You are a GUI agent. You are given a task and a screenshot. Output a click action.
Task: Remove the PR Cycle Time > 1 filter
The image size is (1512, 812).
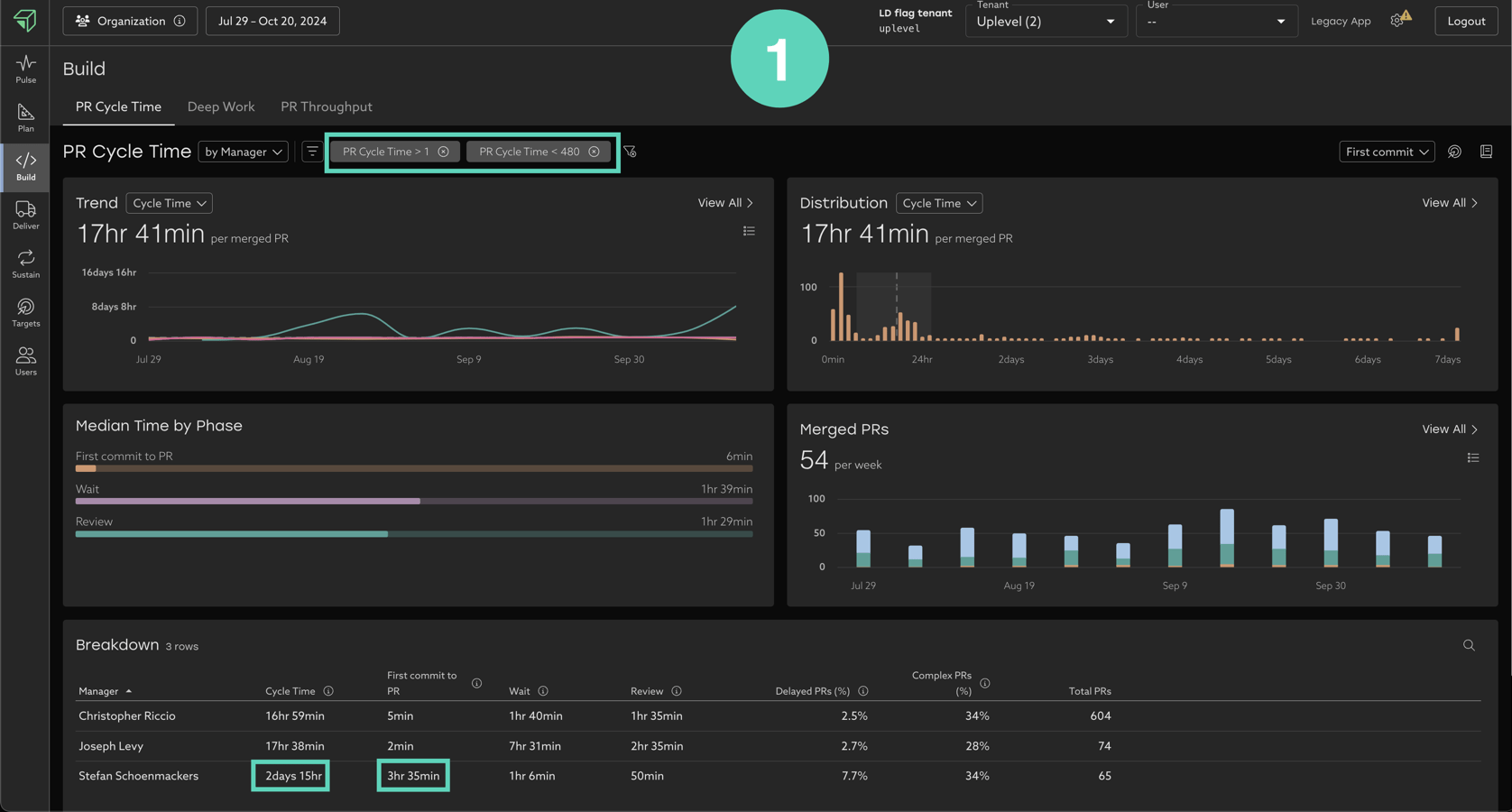443,152
